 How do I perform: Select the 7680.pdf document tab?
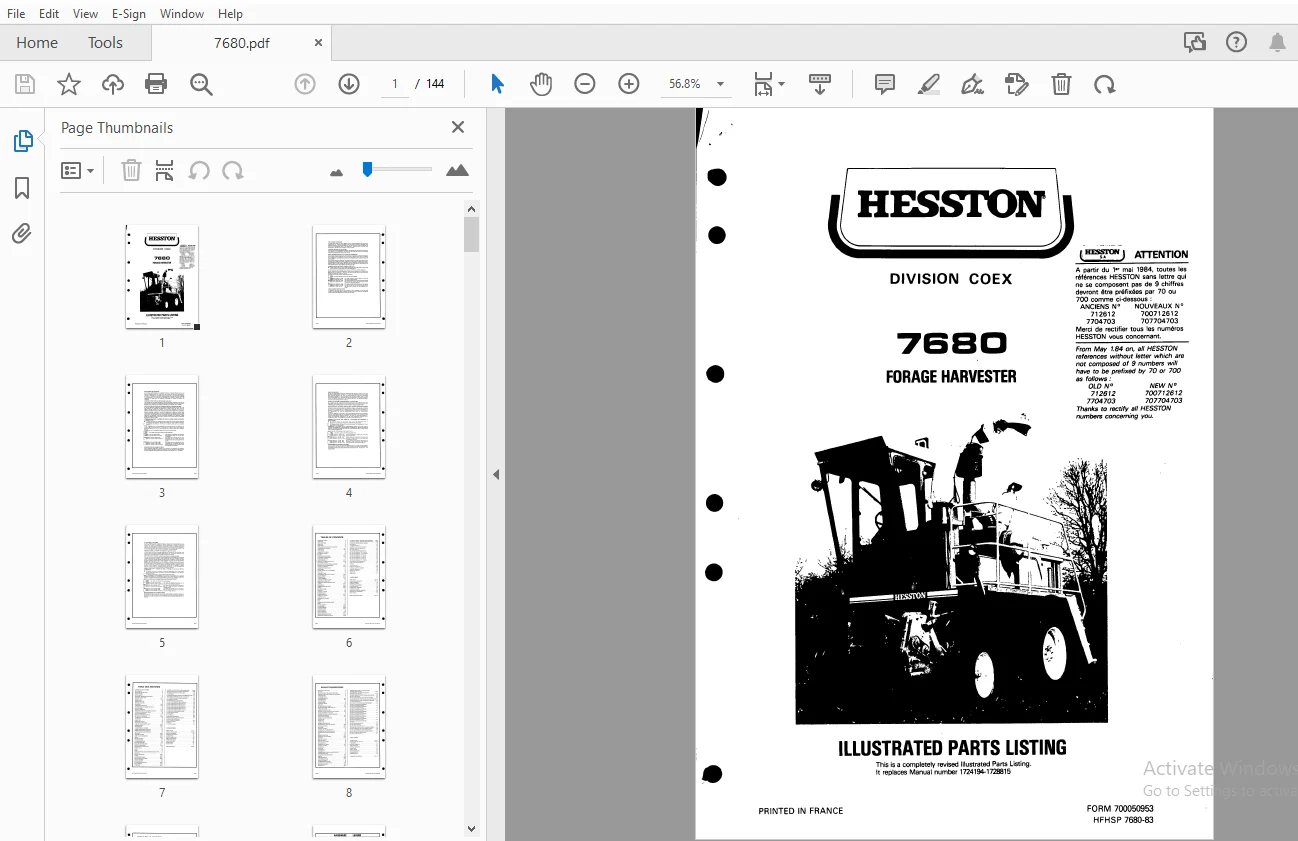coord(242,43)
